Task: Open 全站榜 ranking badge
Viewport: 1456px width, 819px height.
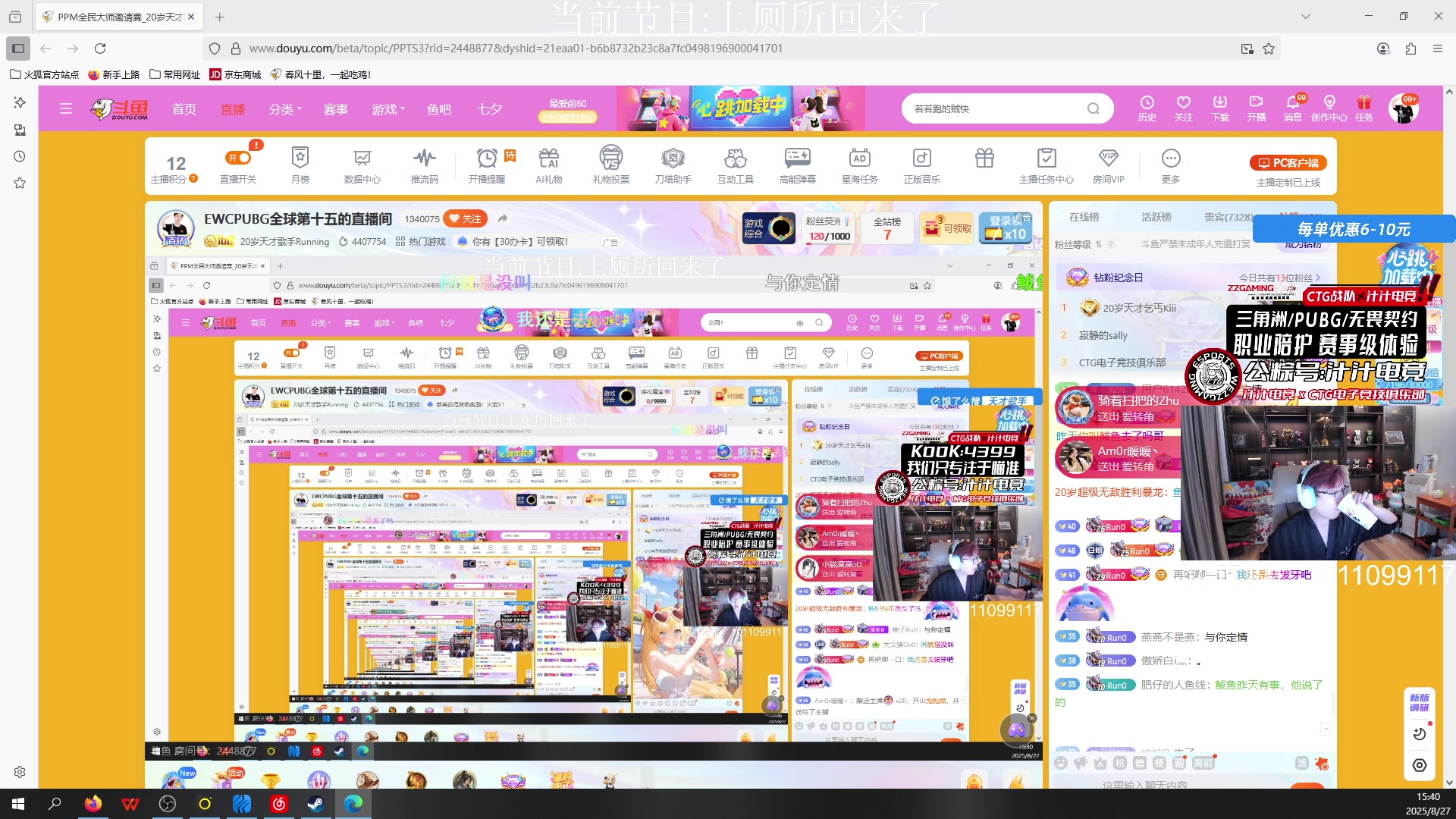Action: (887, 227)
